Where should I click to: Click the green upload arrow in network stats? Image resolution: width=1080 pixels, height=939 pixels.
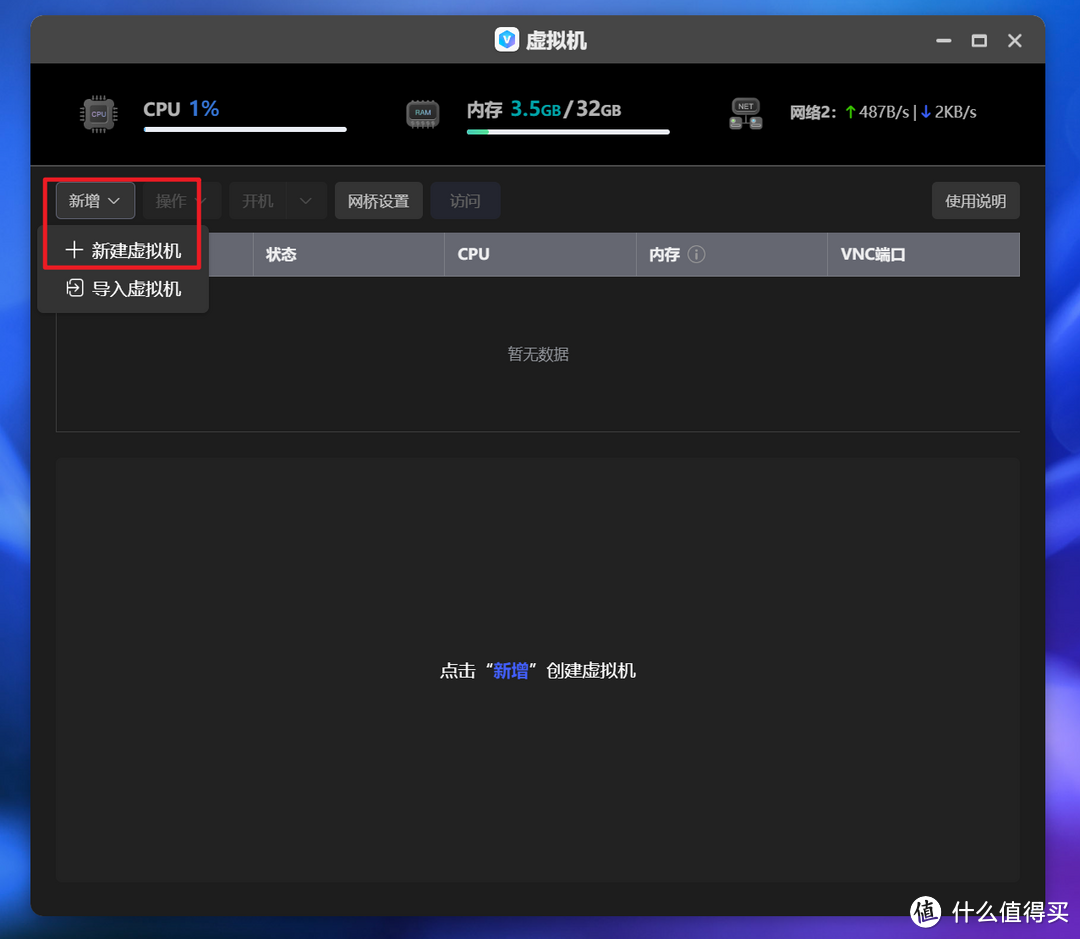pyautogui.click(x=850, y=112)
